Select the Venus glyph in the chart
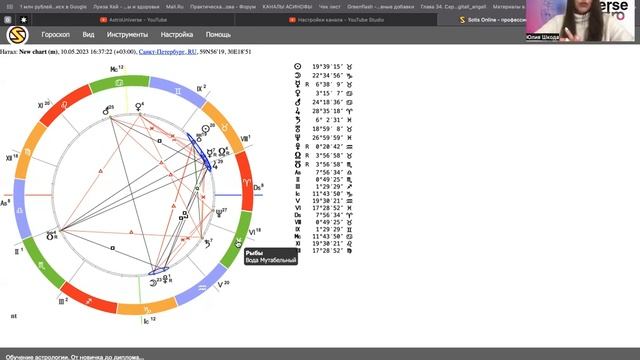This screenshot has width=640, height=360. point(139,107)
